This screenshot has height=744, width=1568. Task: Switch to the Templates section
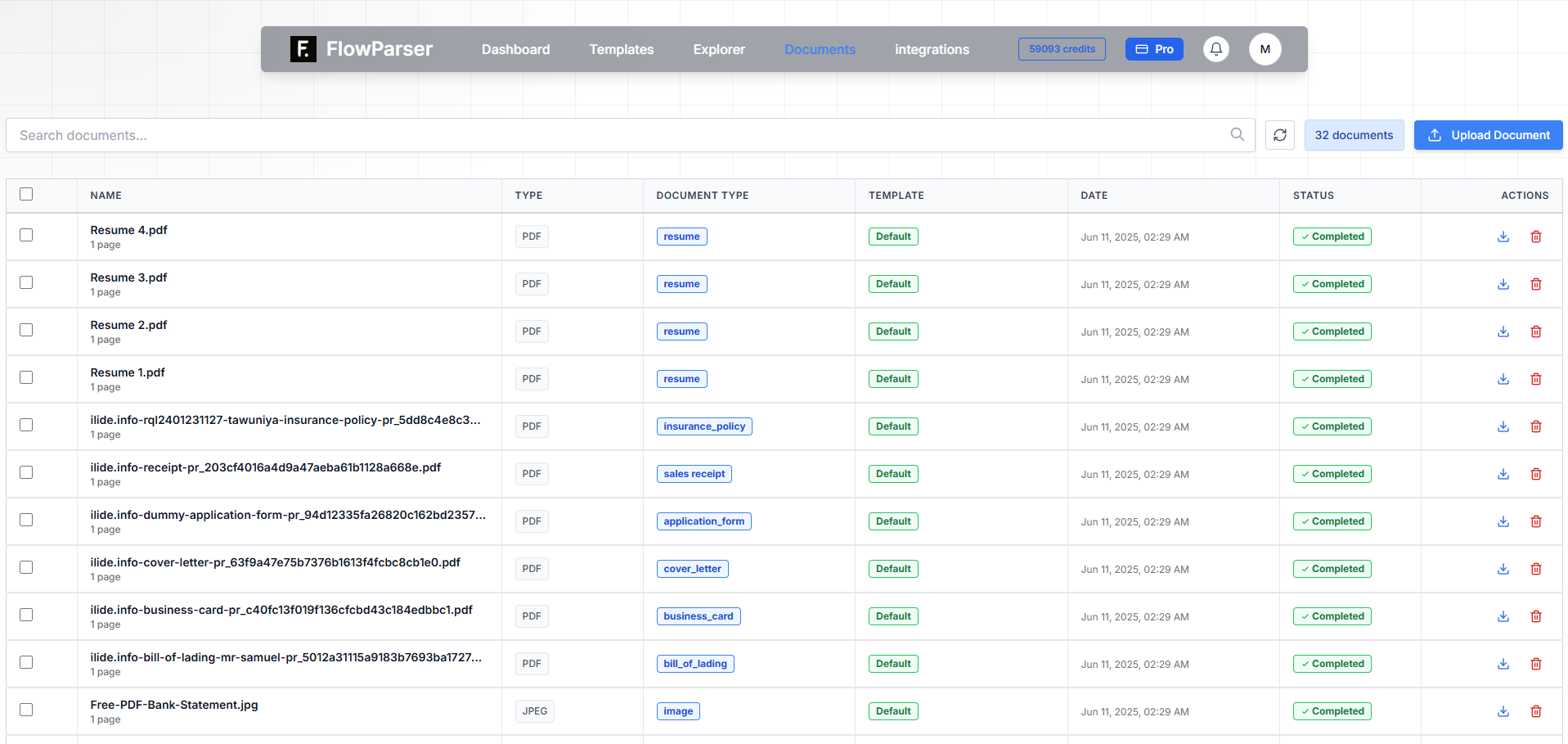click(621, 49)
